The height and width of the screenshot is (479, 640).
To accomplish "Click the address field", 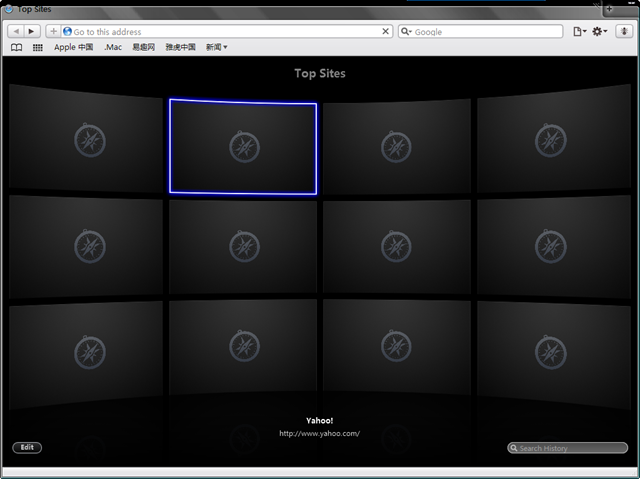I will click(227, 31).
